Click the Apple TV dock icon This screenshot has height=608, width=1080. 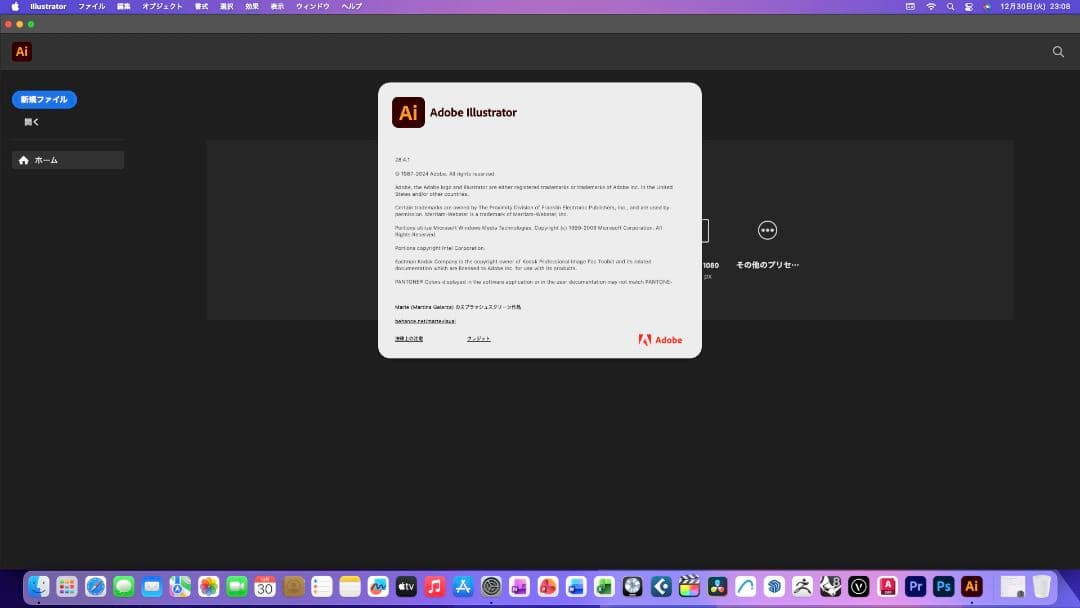[406, 586]
